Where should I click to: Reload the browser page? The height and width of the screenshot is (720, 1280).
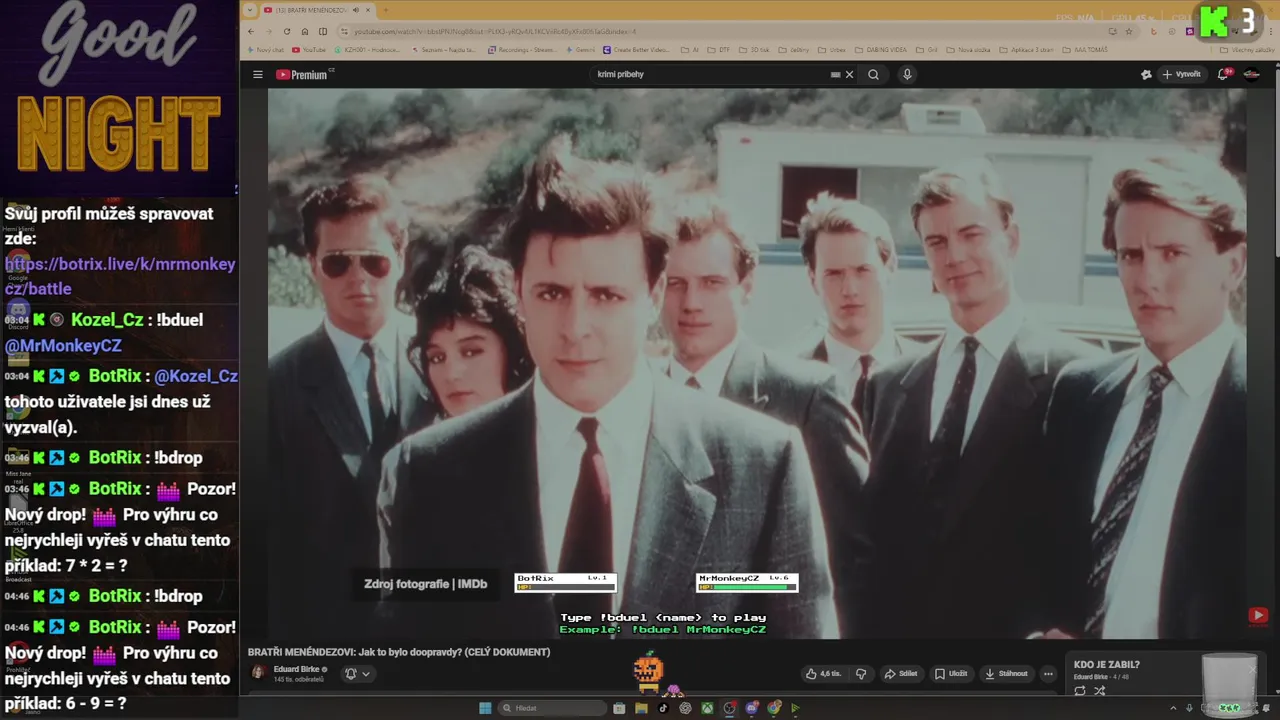tap(287, 31)
